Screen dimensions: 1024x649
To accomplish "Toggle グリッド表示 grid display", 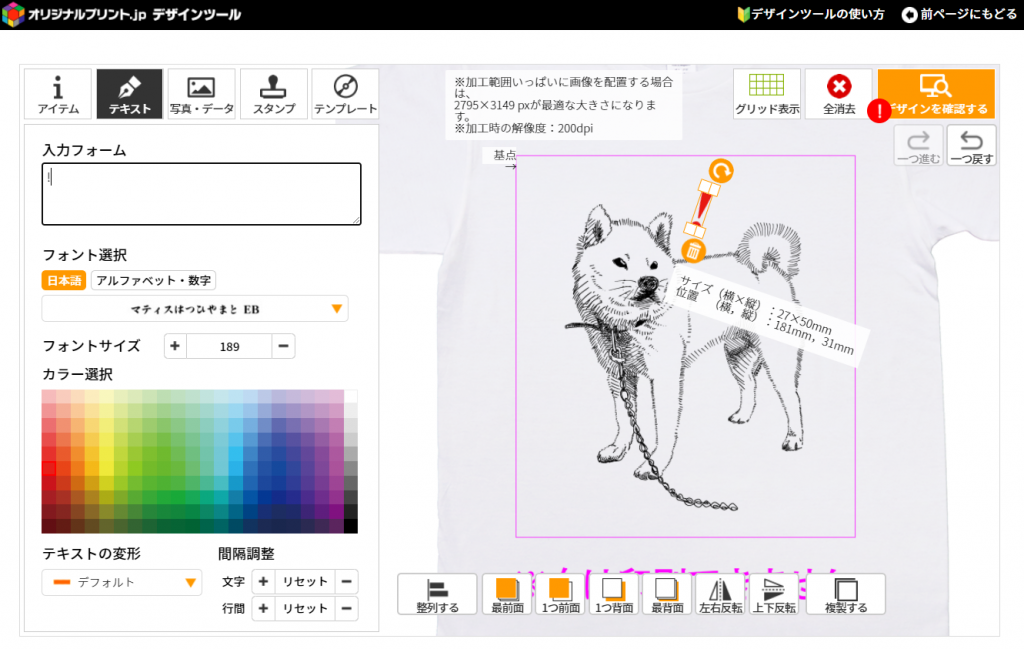I will [x=767, y=93].
